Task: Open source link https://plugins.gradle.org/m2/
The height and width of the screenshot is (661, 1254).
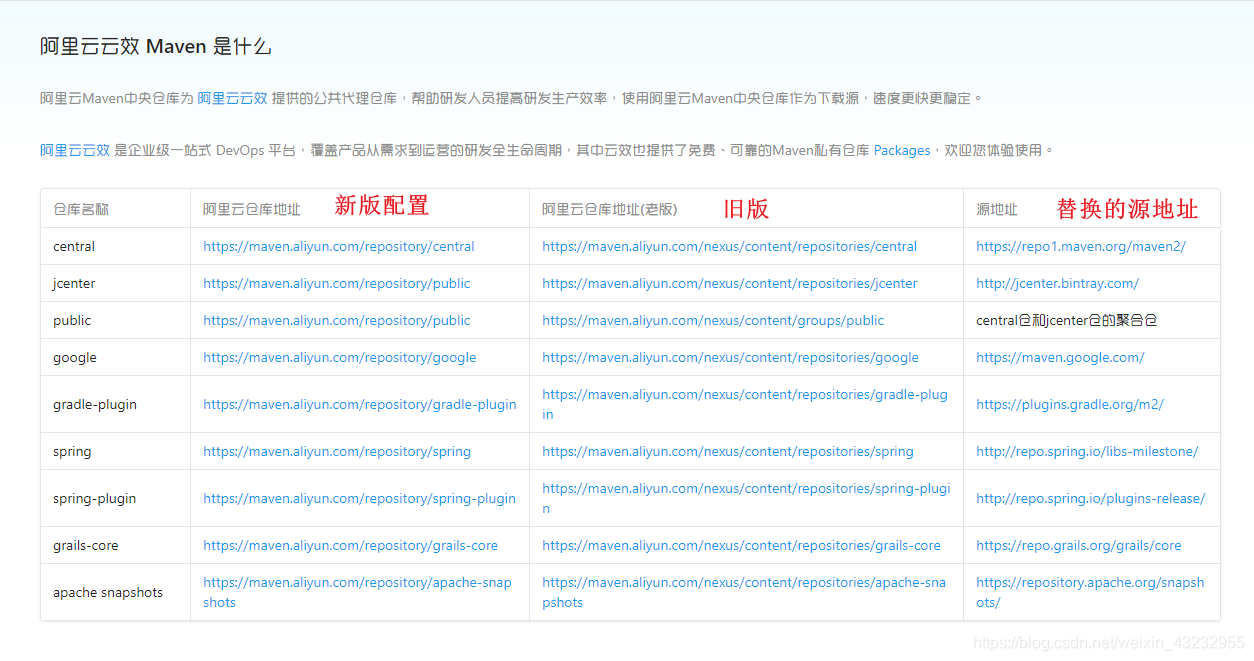Action: [x=1070, y=404]
